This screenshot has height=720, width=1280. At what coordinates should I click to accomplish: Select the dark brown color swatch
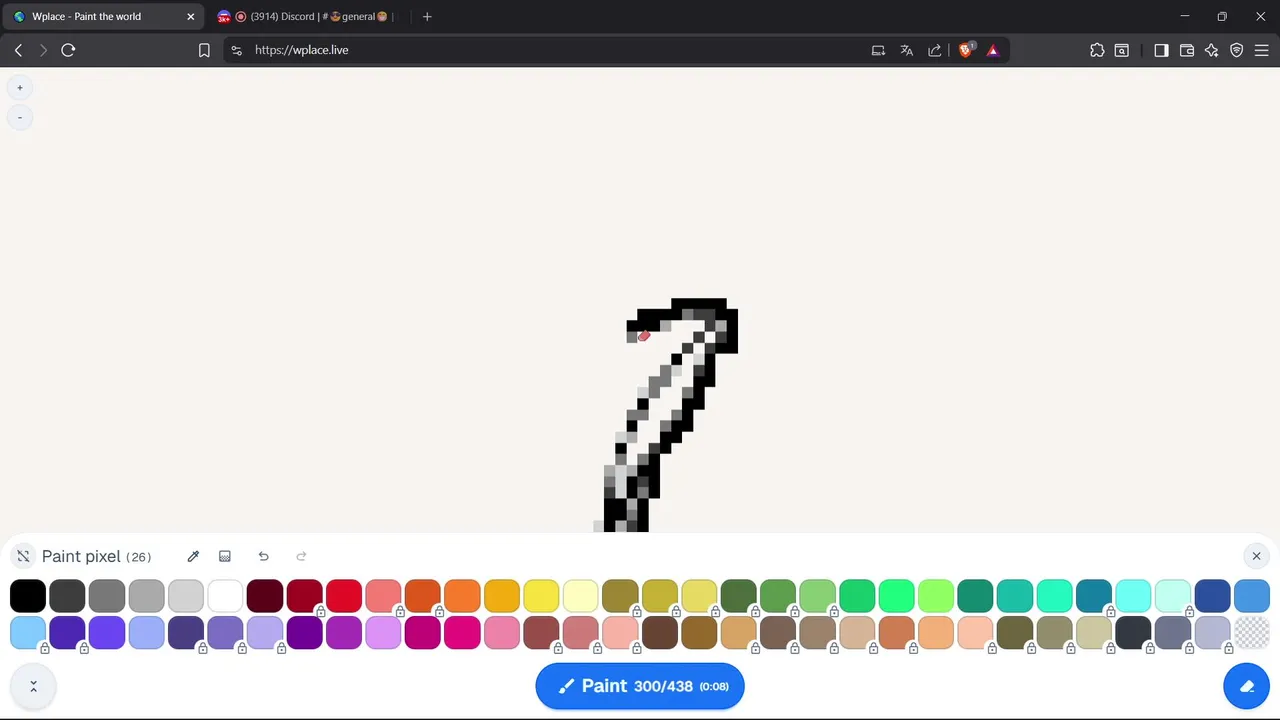659,632
